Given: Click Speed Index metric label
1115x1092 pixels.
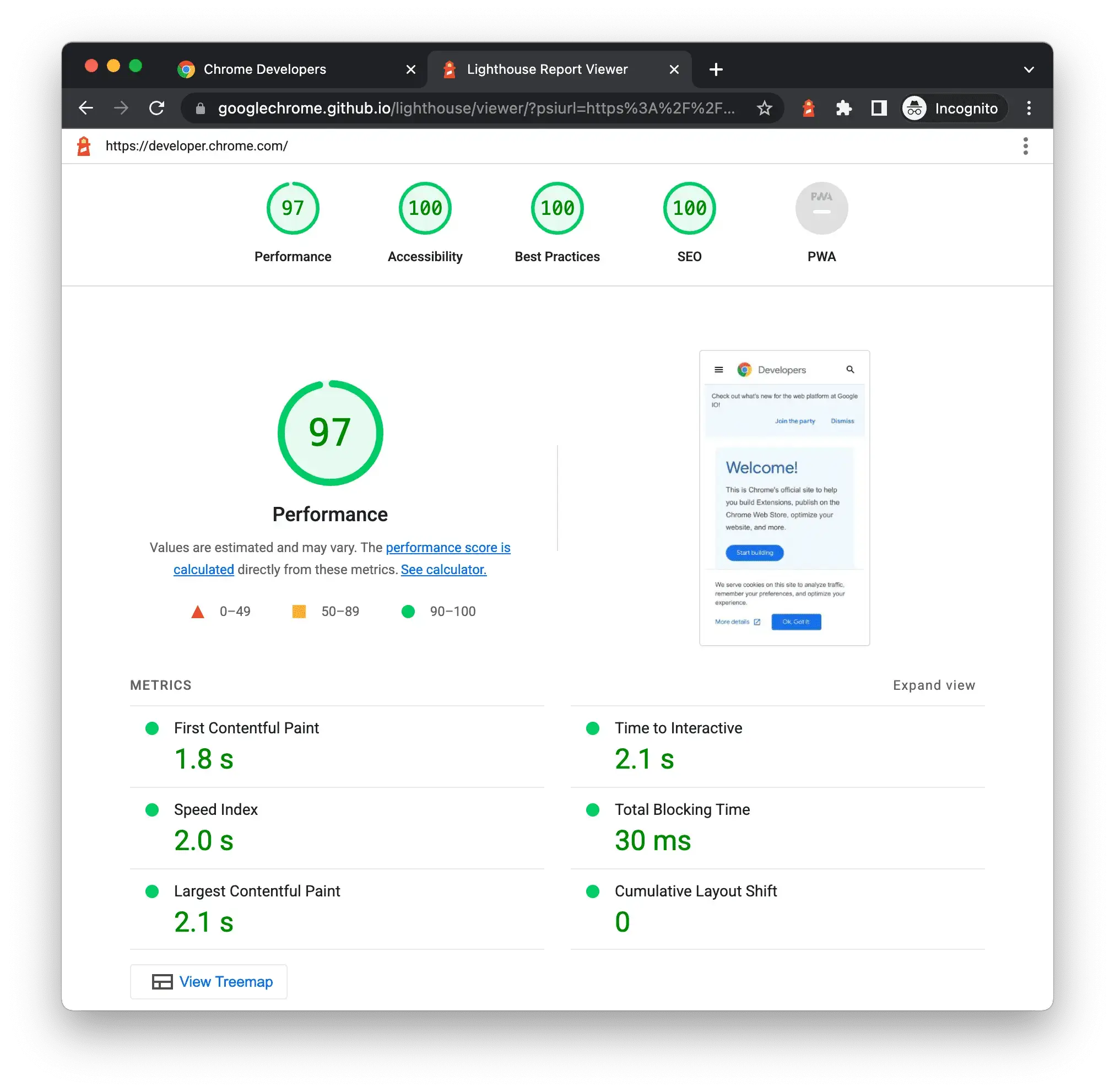Looking at the screenshot, I should point(215,809).
